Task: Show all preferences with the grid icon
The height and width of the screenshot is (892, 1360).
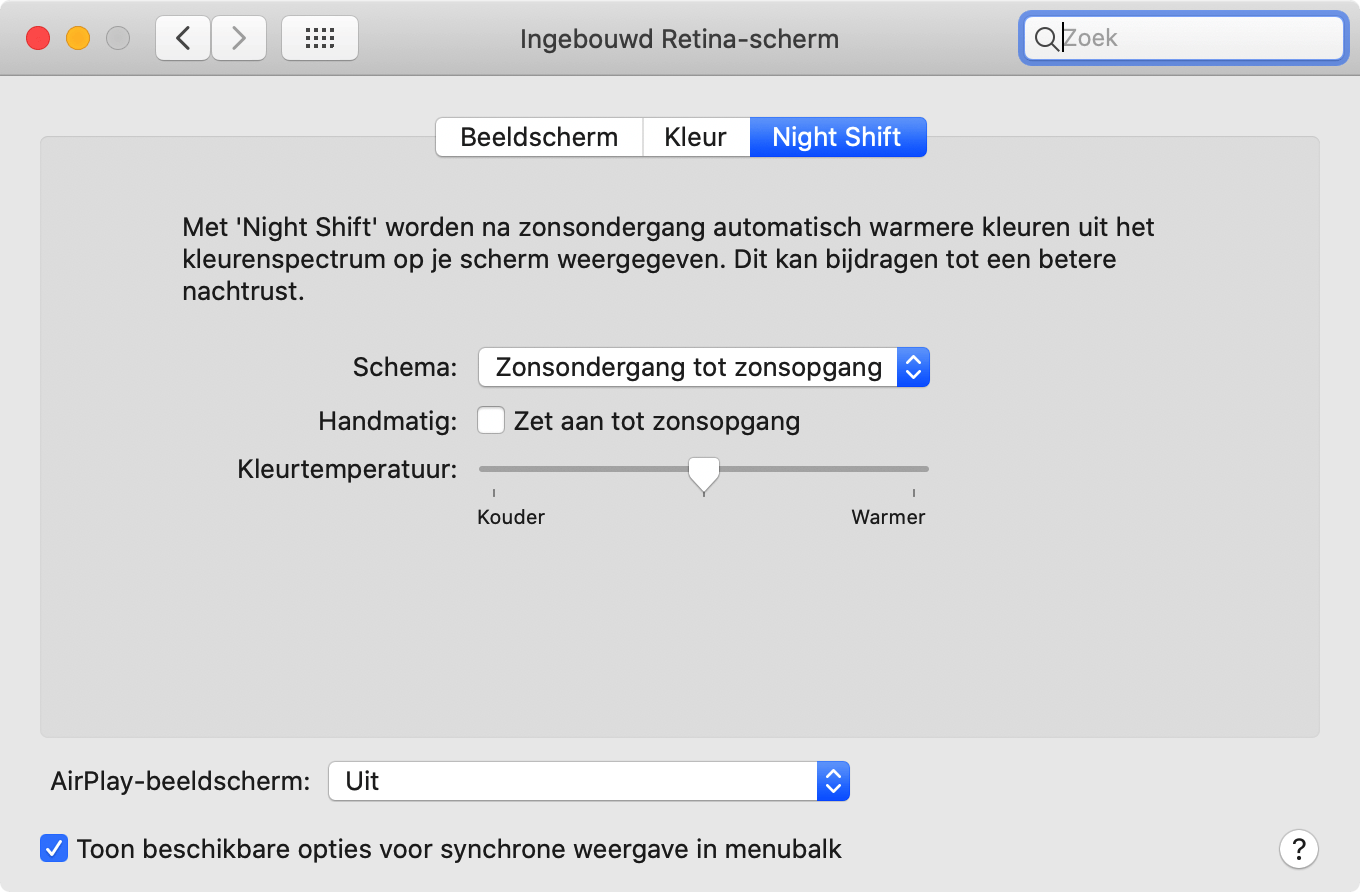Action: pos(319,39)
